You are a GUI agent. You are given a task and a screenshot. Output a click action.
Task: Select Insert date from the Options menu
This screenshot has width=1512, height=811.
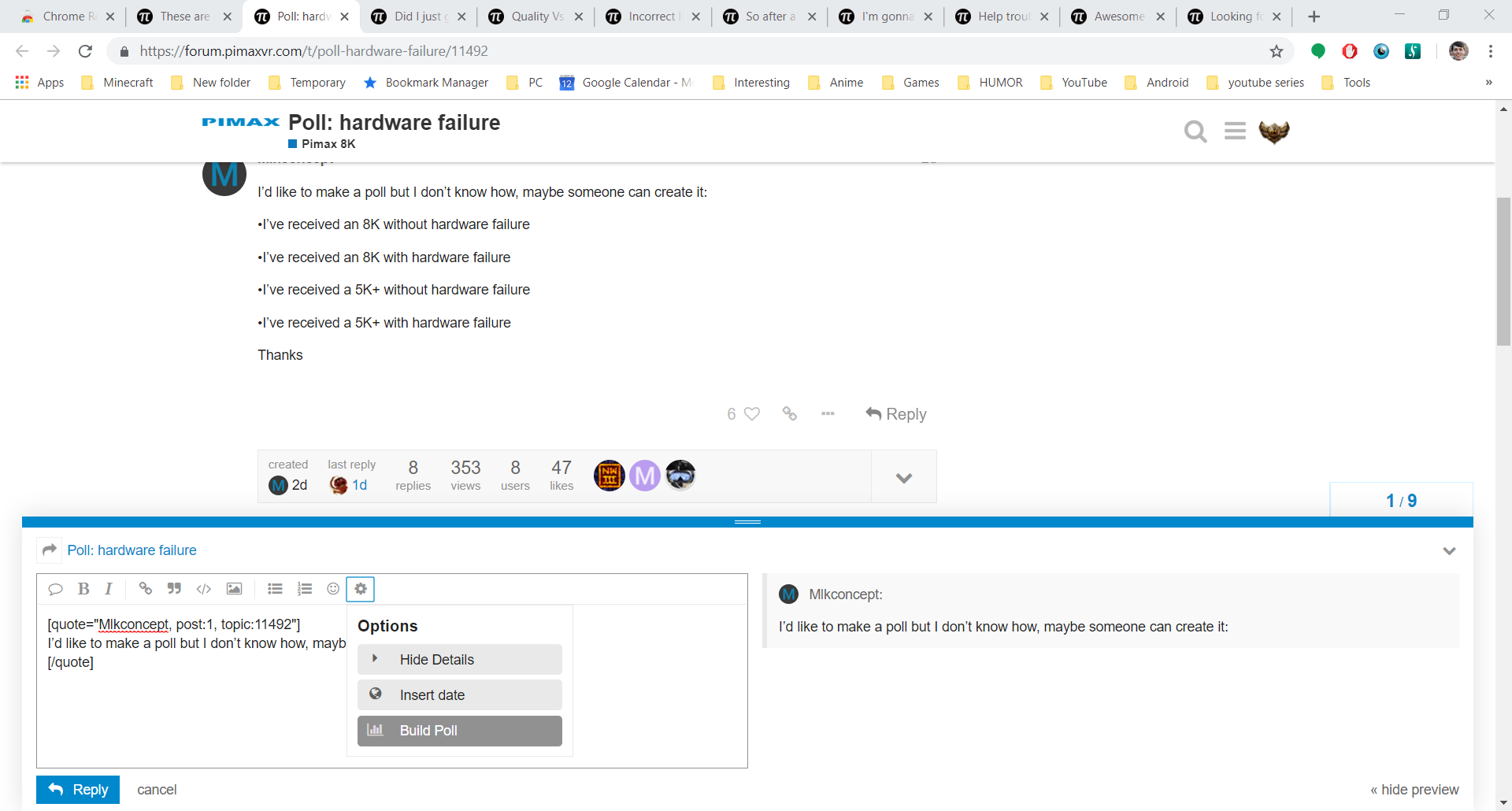pyautogui.click(x=460, y=695)
